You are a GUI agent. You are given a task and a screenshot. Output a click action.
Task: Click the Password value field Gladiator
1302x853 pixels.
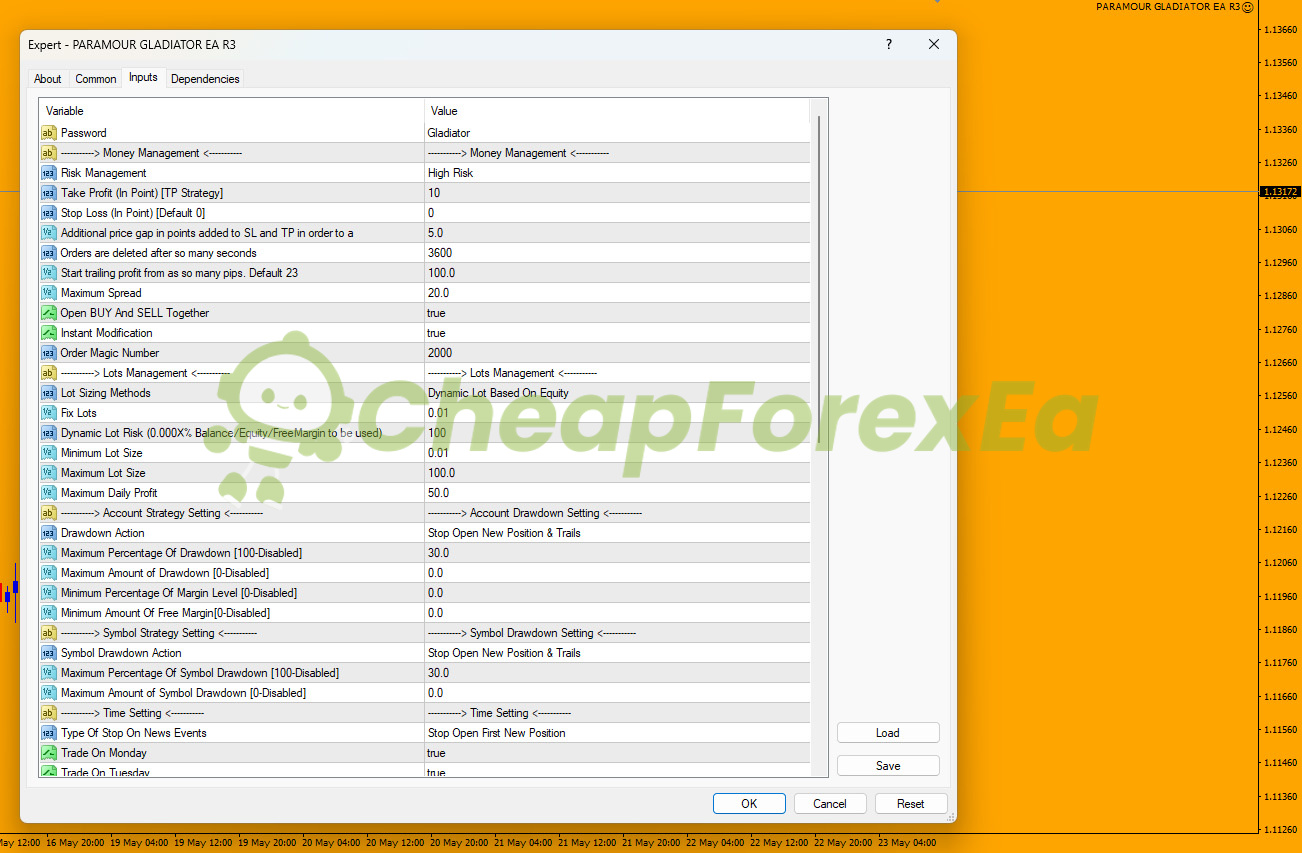(x=617, y=133)
